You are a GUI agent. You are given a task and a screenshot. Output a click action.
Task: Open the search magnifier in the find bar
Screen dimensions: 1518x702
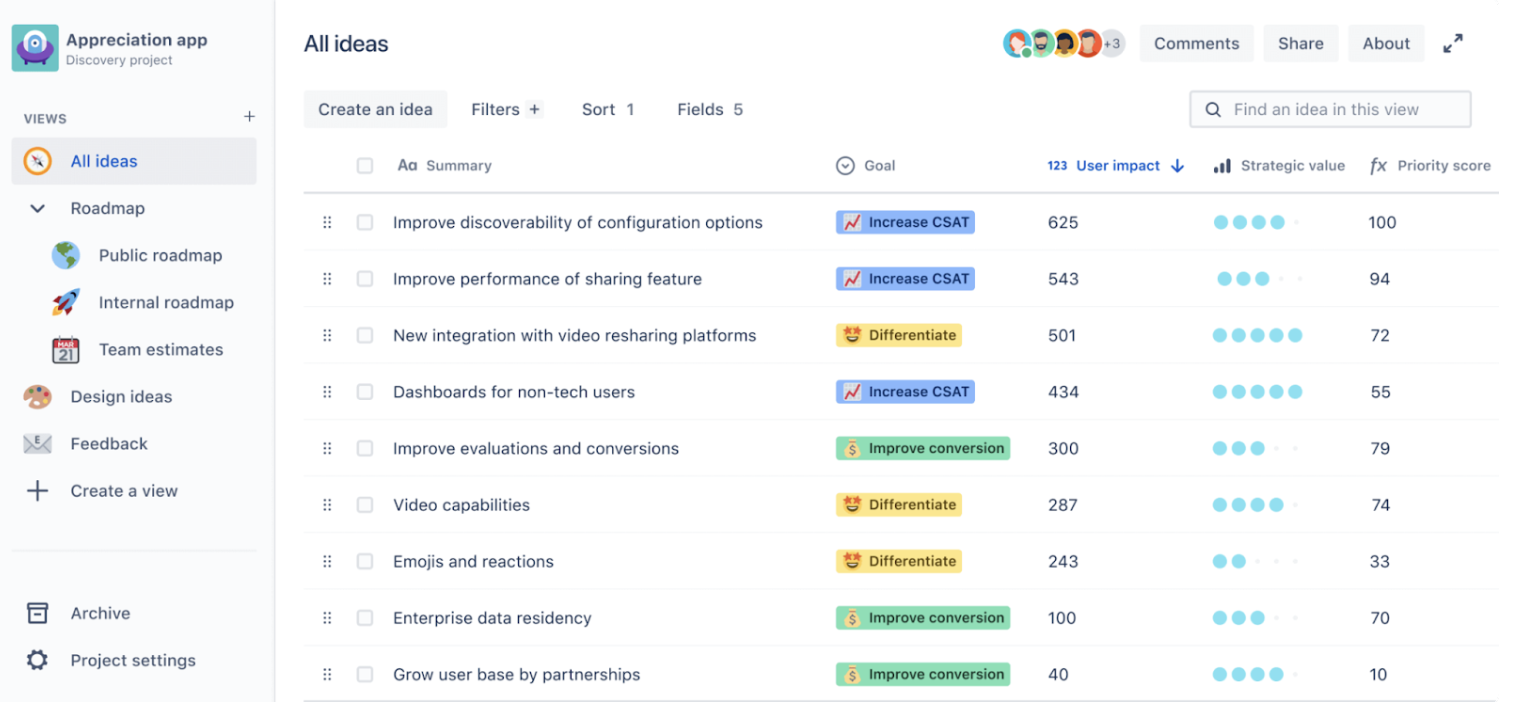click(1213, 109)
